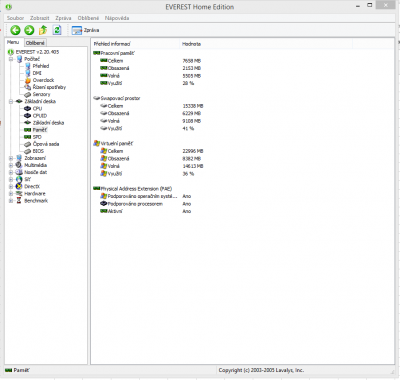Open the Nápověda menu
This screenshot has width=400, height=380.
pos(117,18)
